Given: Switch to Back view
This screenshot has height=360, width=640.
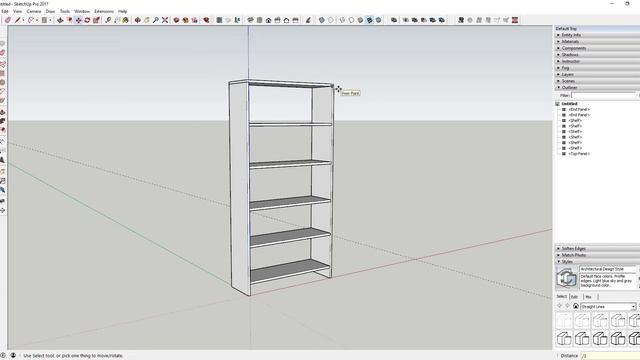Looking at the screenshot, I should (x=286, y=20).
